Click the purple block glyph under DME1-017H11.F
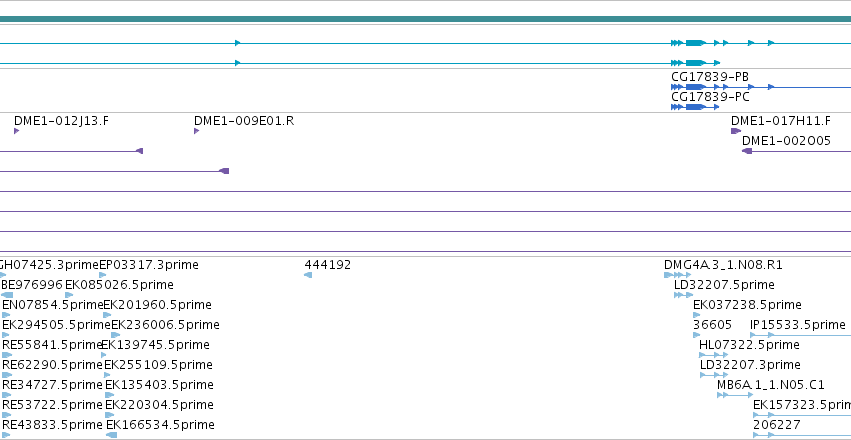The width and height of the screenshot is (851, 440). pos(736,131)
